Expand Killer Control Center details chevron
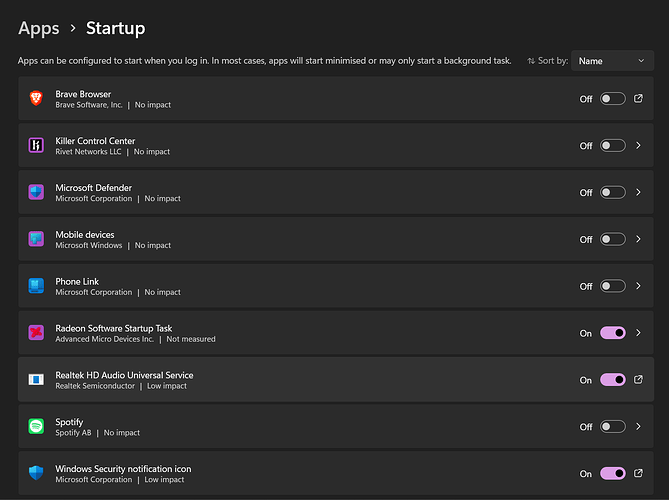Screen dimensions: 669x500 (638, 146)
